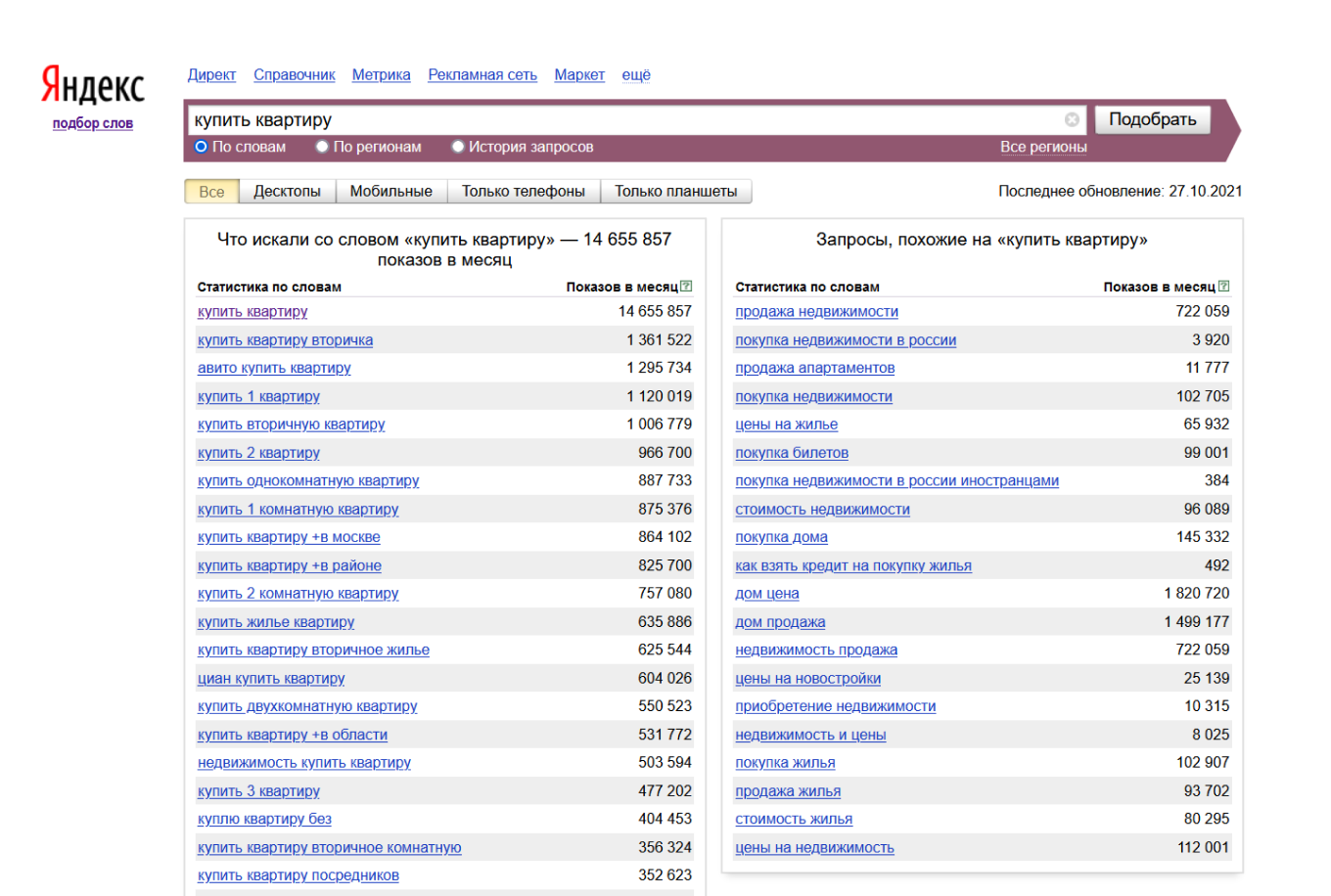This screenshot has width=1331, height=896.
Task: Click into the 'купить квартиру' search field
Action: point(626,120)
